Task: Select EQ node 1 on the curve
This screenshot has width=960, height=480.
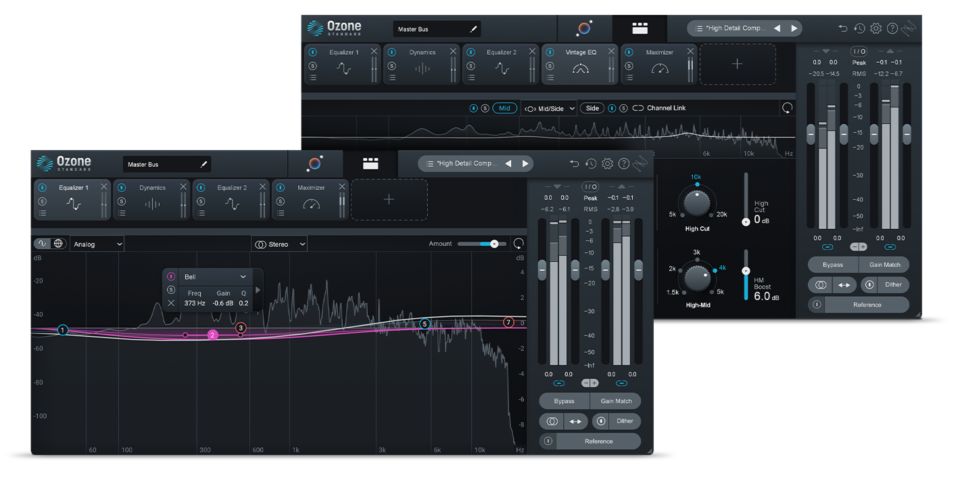Action: [62, 330]
